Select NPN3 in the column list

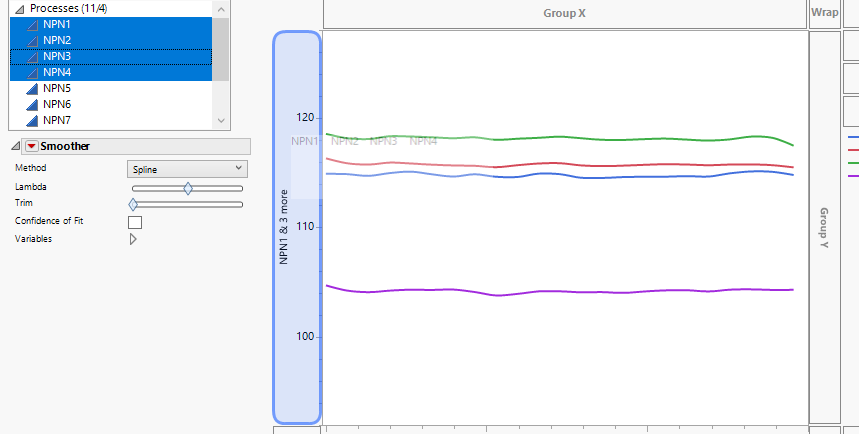111,56
